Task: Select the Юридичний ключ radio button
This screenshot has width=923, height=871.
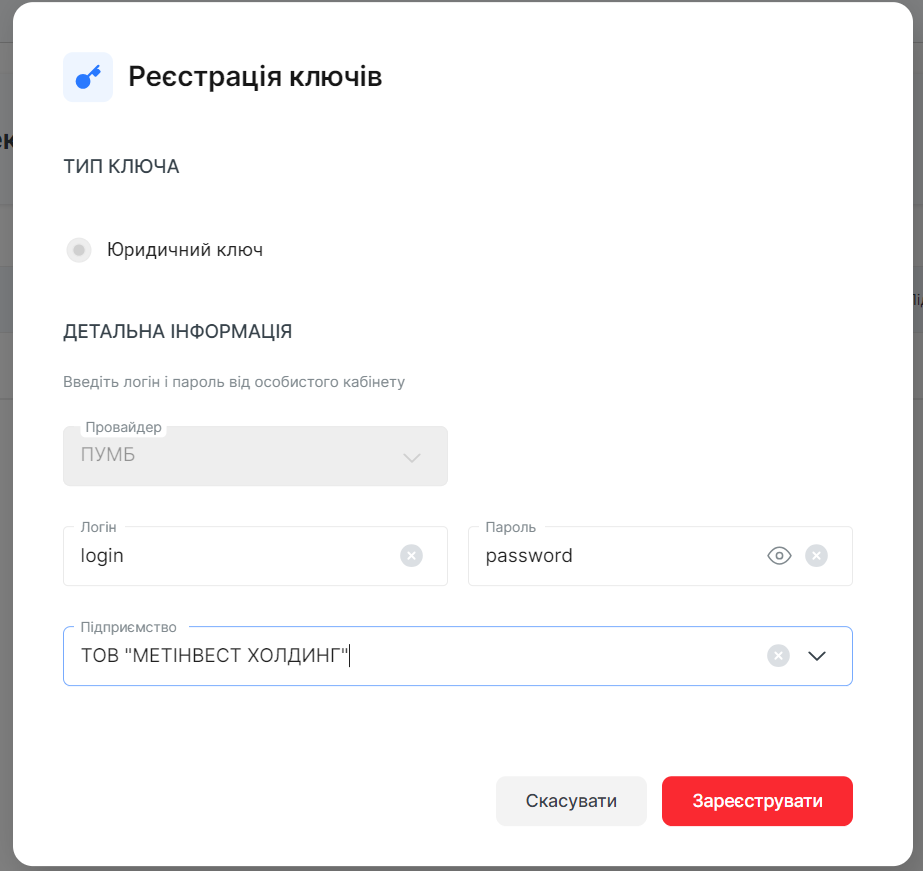Action: pyautogui.click(x=79, y=250)
